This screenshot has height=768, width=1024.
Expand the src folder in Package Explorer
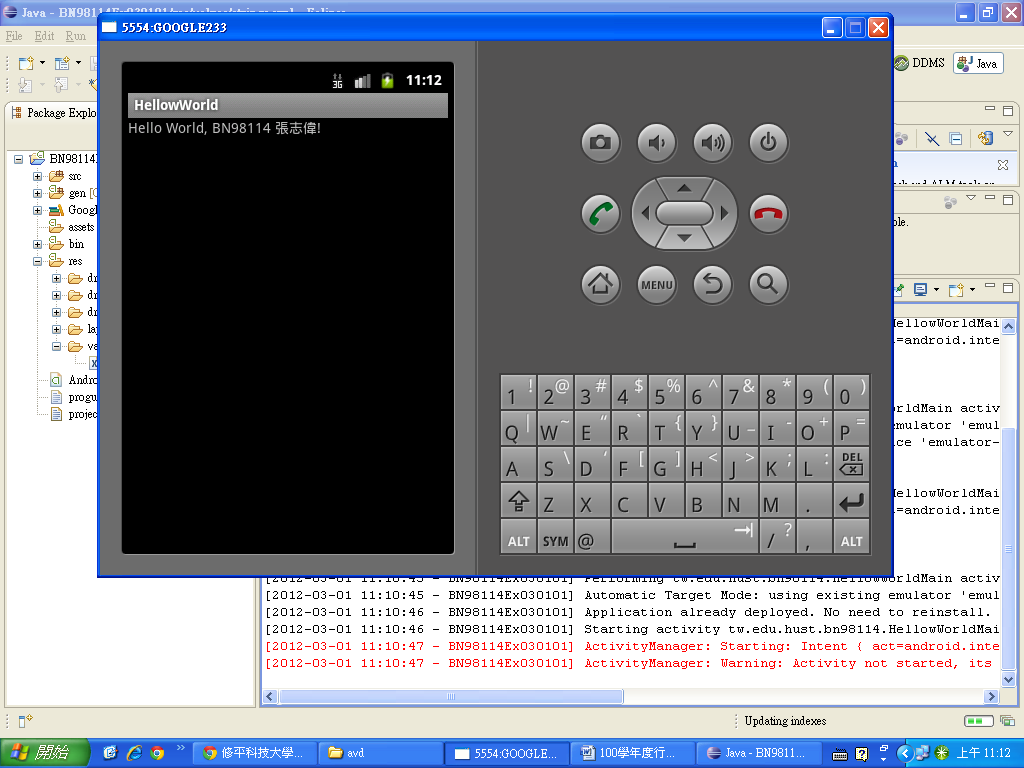pos(38,176)
